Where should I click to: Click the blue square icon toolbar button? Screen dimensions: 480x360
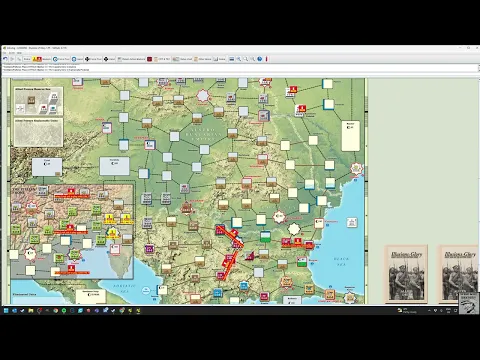[x=77, y=59]
